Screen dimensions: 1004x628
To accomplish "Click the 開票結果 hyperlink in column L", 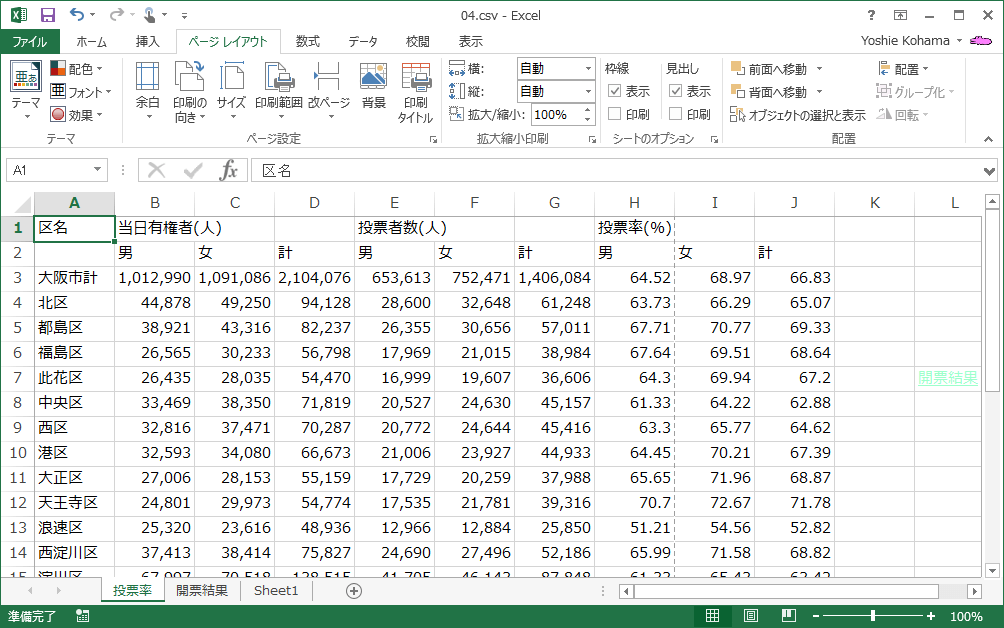I will pos(948,378).
